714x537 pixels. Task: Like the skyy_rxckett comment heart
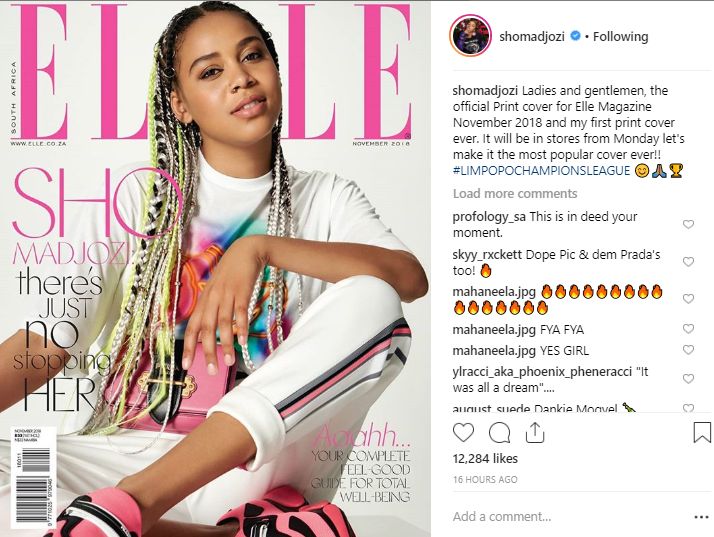click(x=688, y=261)
